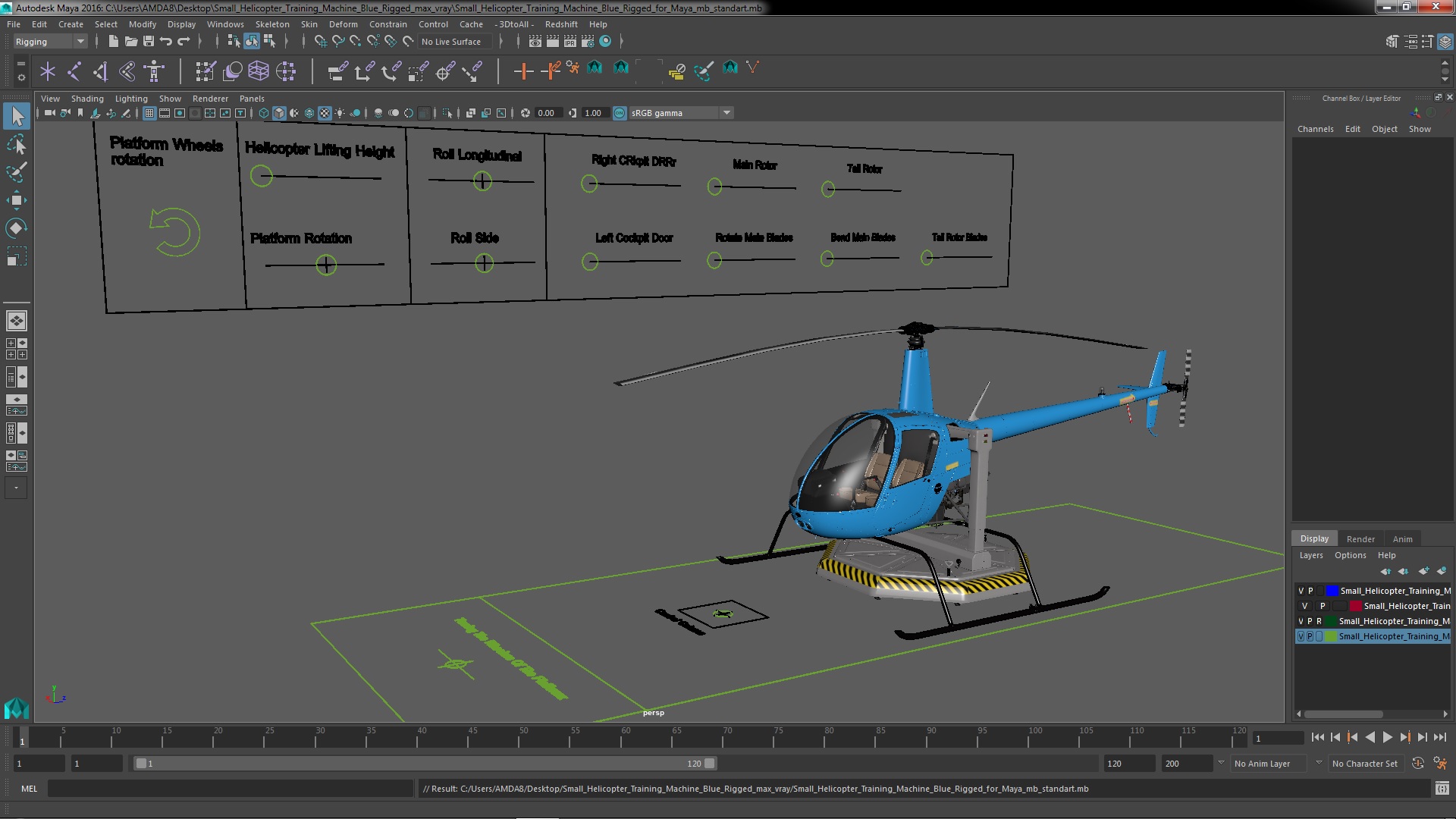Choose the Paint Selection tool
Image resolution: width=1456 pixels, height=819 pixels.
pyautogui.click(x=16, y=172)
